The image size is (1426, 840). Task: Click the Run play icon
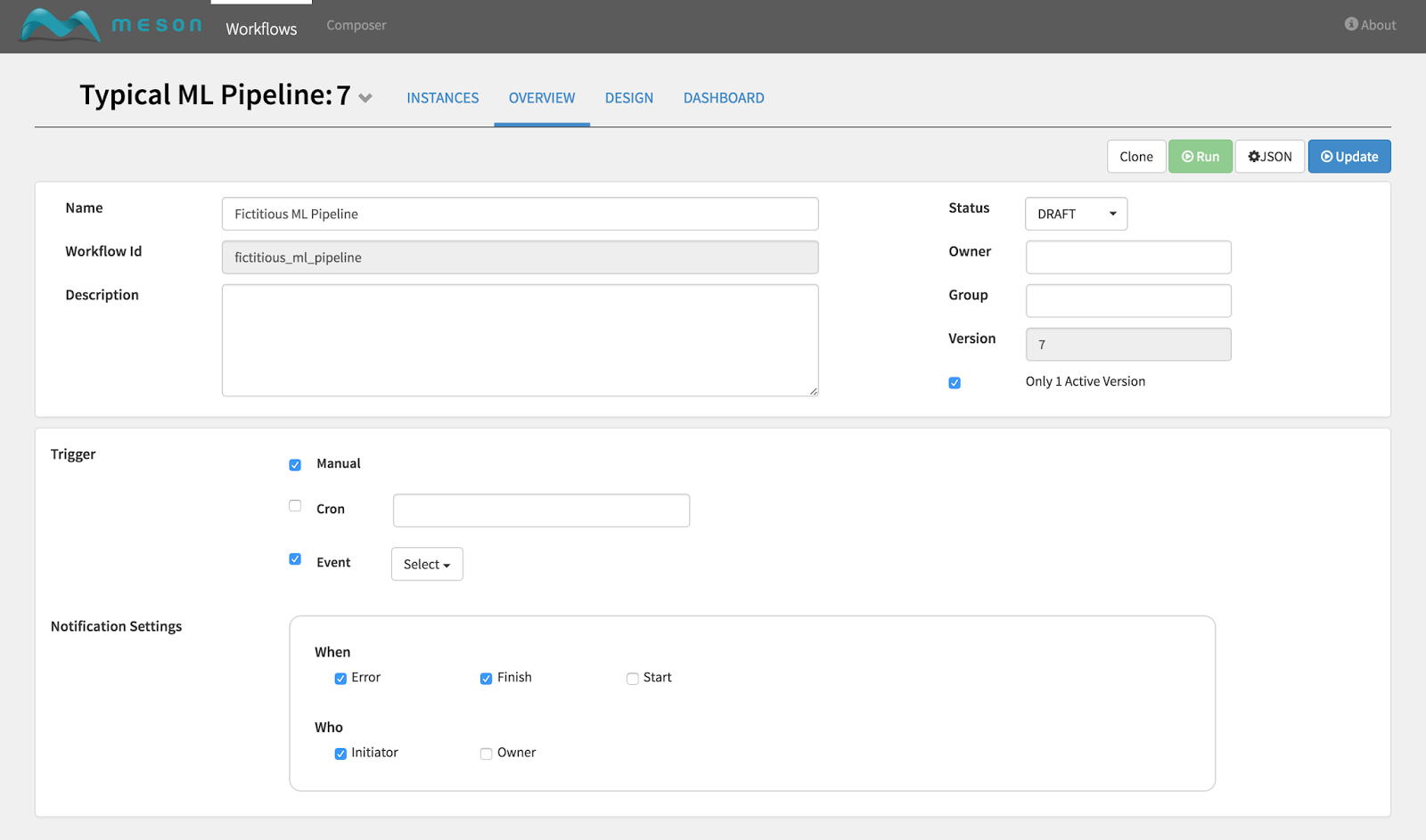click(1187, 157)
